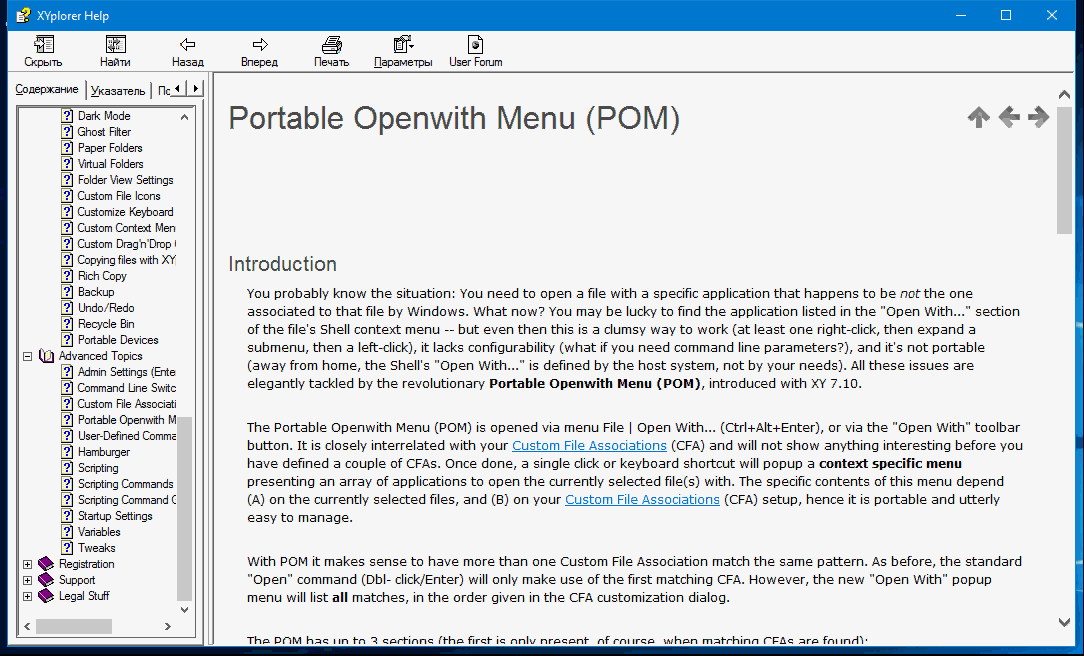Screen dimensions: 1084x656
Task: Select the Scripting Commands topic
Action: point(125,484)
